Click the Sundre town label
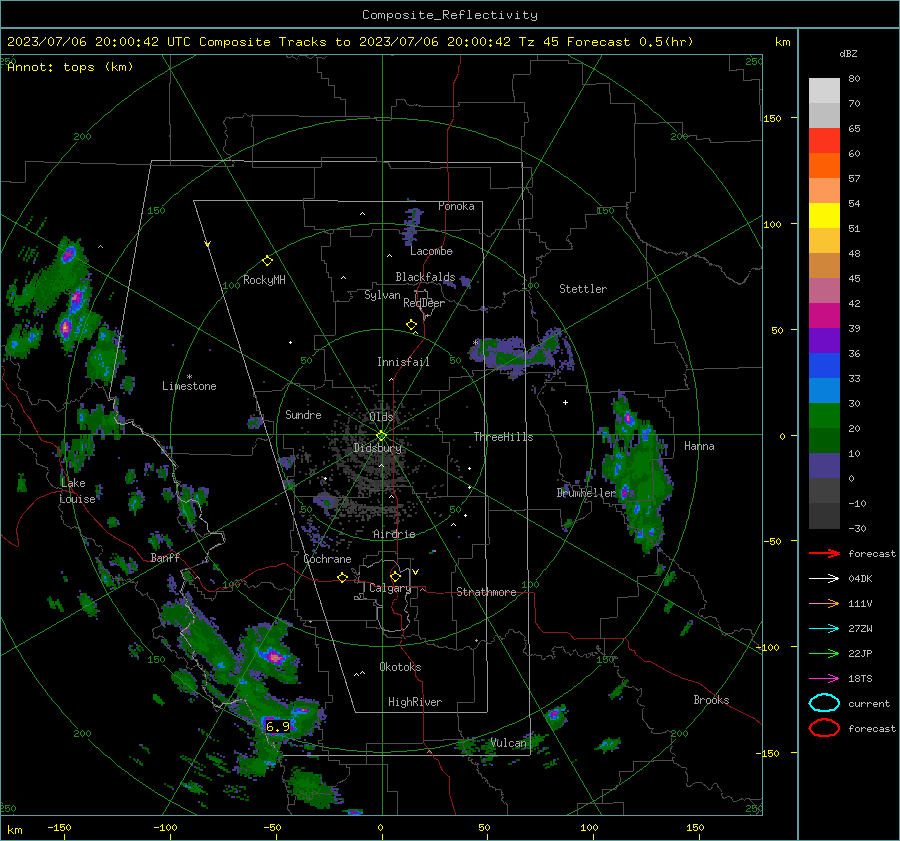 point(303,415)
